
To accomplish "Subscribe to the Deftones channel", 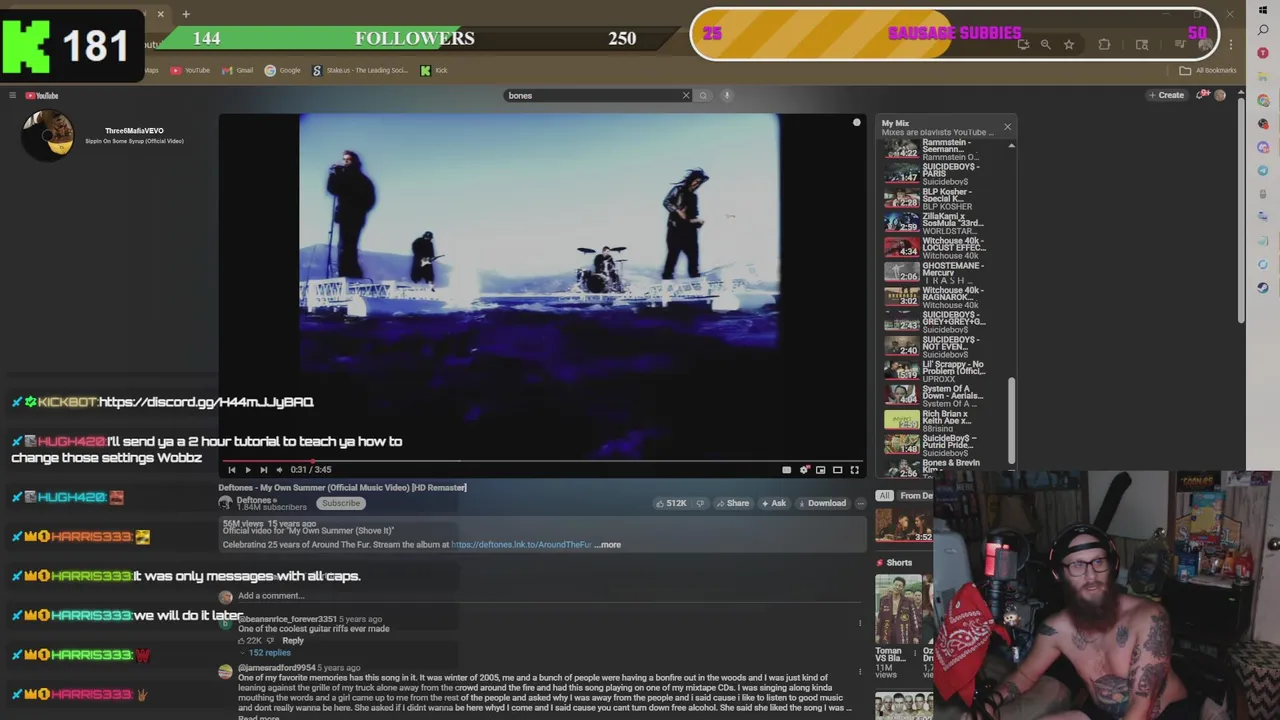I will pyautogui.click(x=340, y=503).
